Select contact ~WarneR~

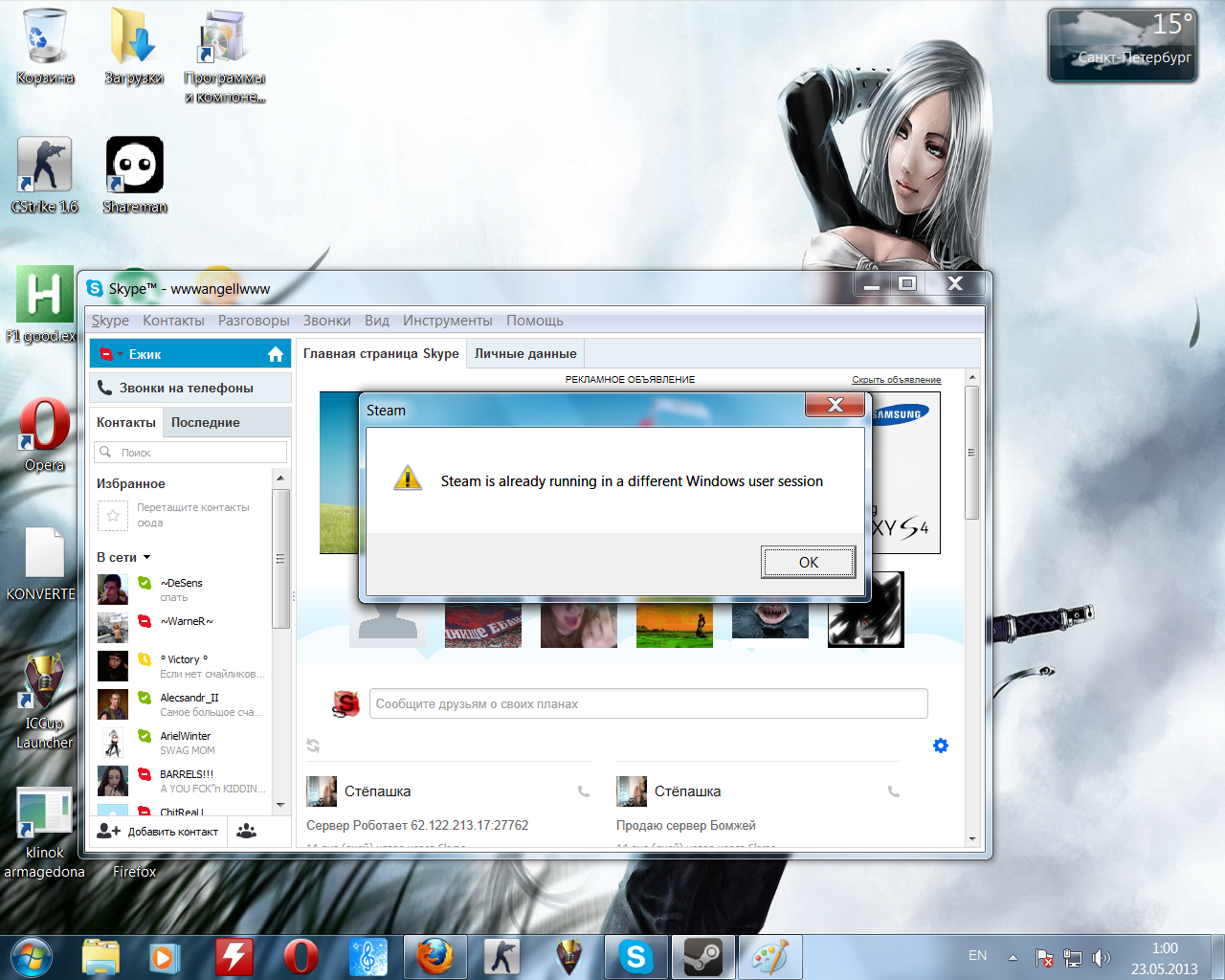click(182, 628)
